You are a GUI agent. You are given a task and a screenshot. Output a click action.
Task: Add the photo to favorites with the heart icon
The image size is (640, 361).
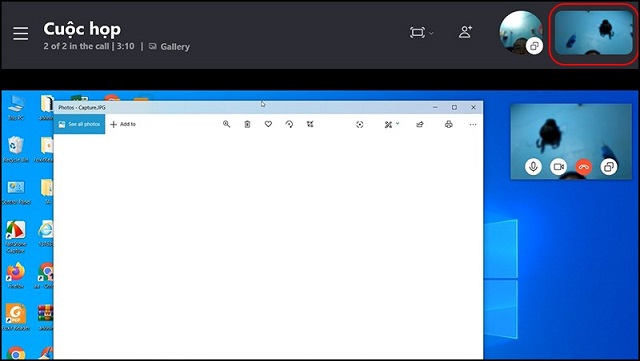coord(268,124)
